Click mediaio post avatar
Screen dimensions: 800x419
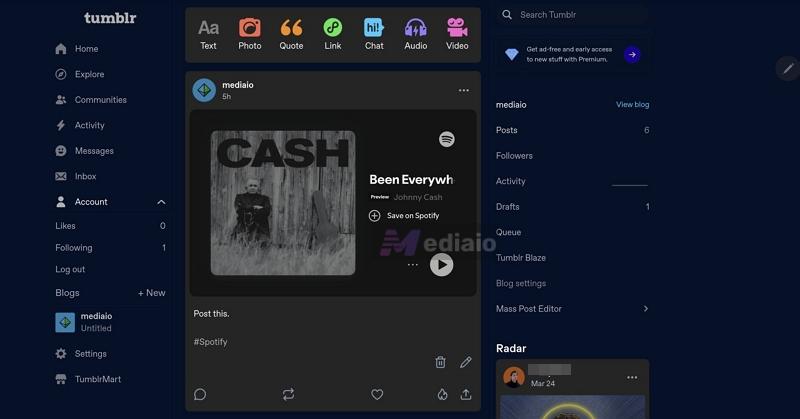pyautogui.click(x=204, y=90)
